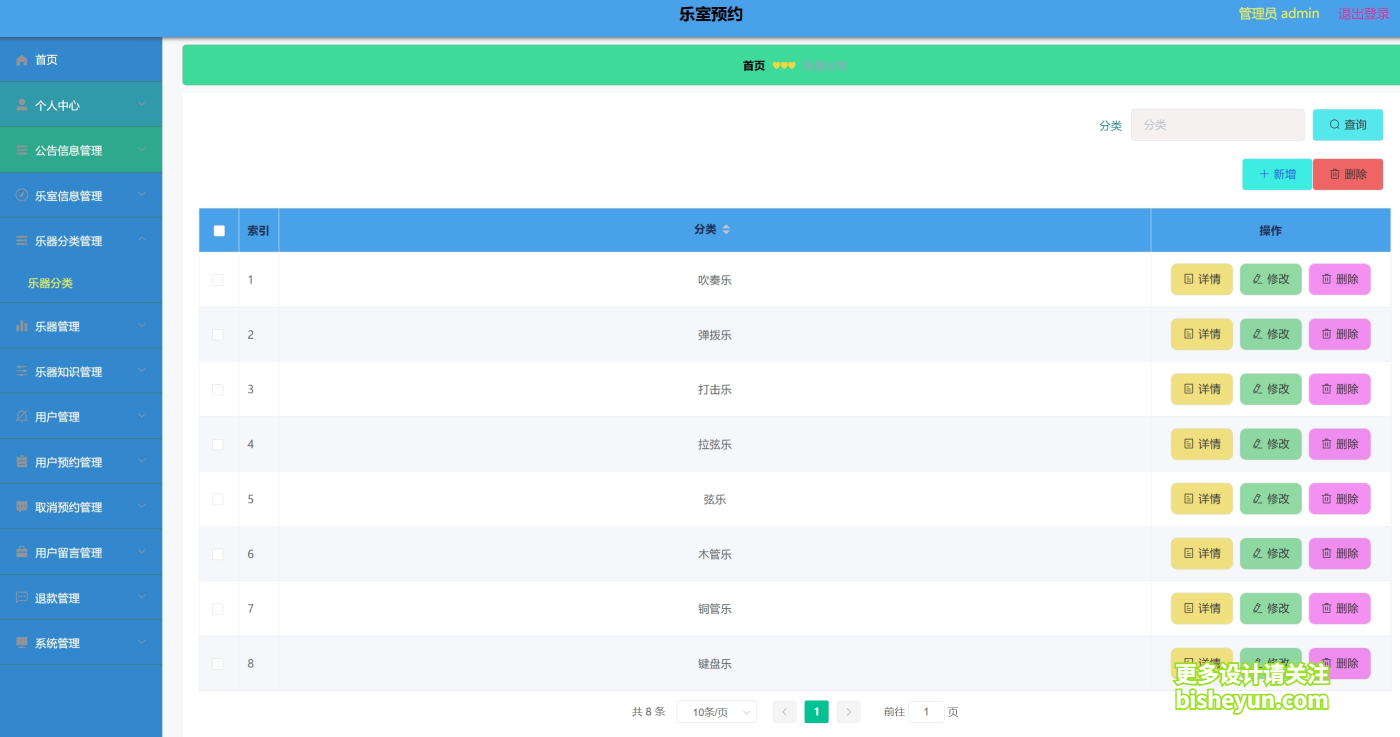
Task: Click the compass icon beside 乐室信息管理
Action: click(22, 195)
